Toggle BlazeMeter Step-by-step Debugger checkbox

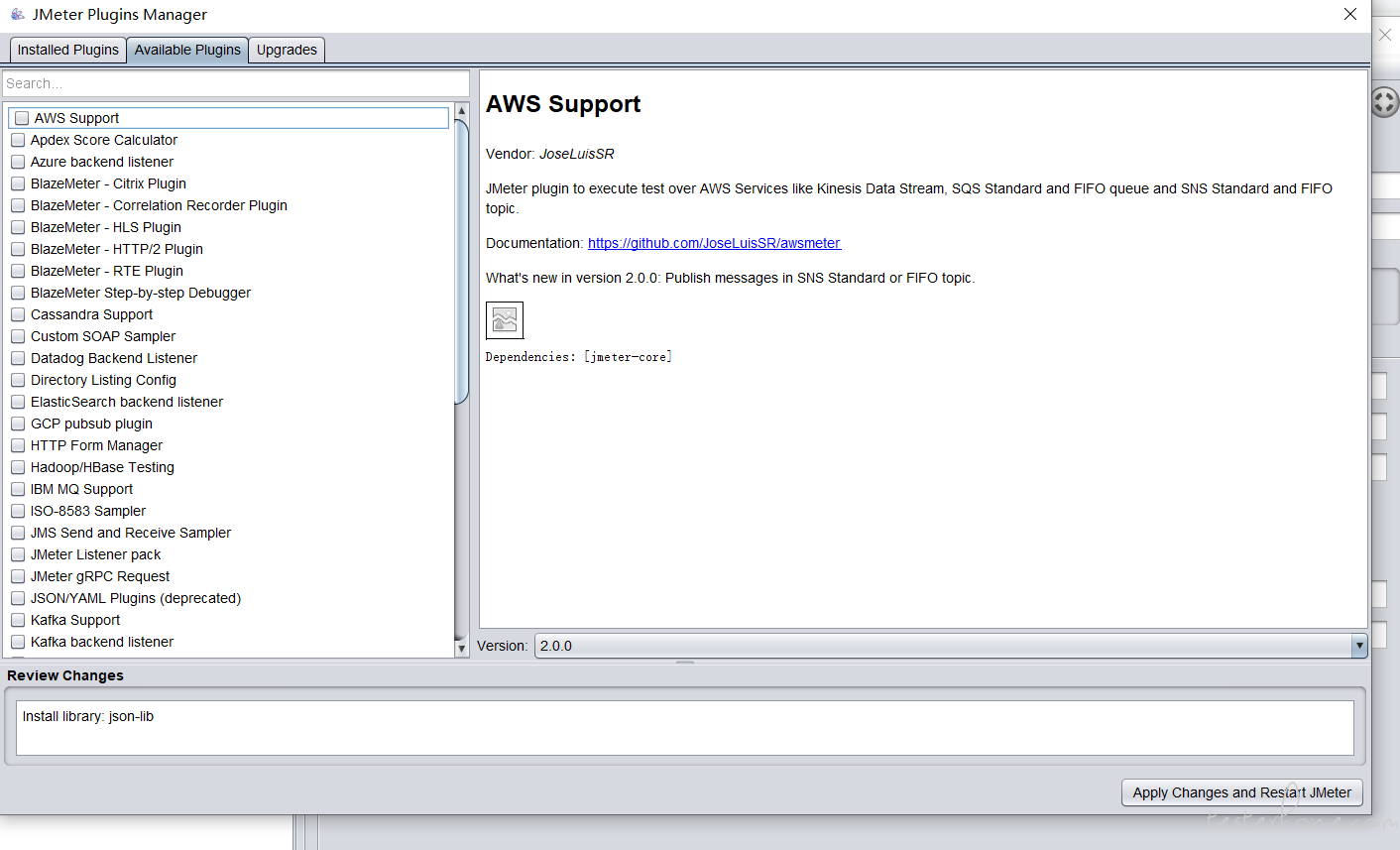coord(18,293)
